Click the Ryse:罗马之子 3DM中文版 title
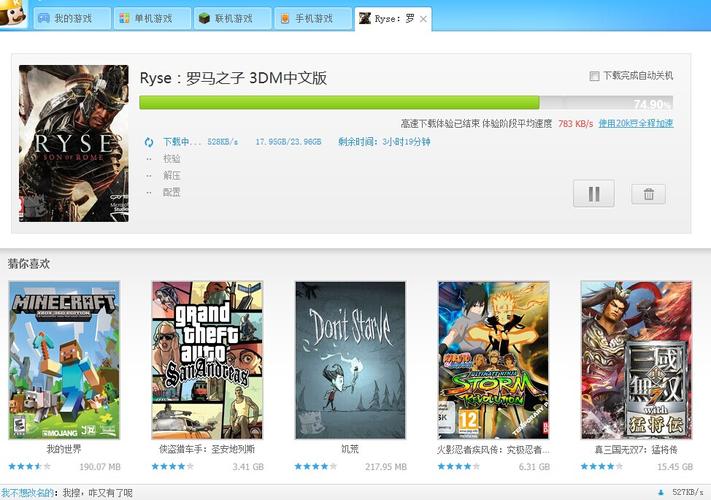Viewport: 711px width, 500px height. click(233, 78)
